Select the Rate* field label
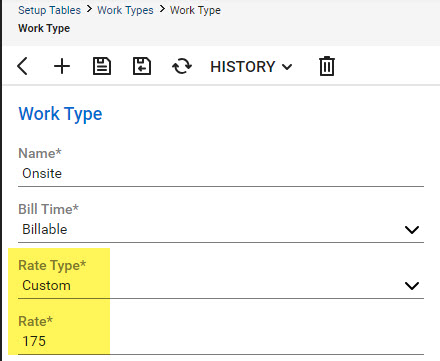The image size is (440, 361). tap(35, 321)
